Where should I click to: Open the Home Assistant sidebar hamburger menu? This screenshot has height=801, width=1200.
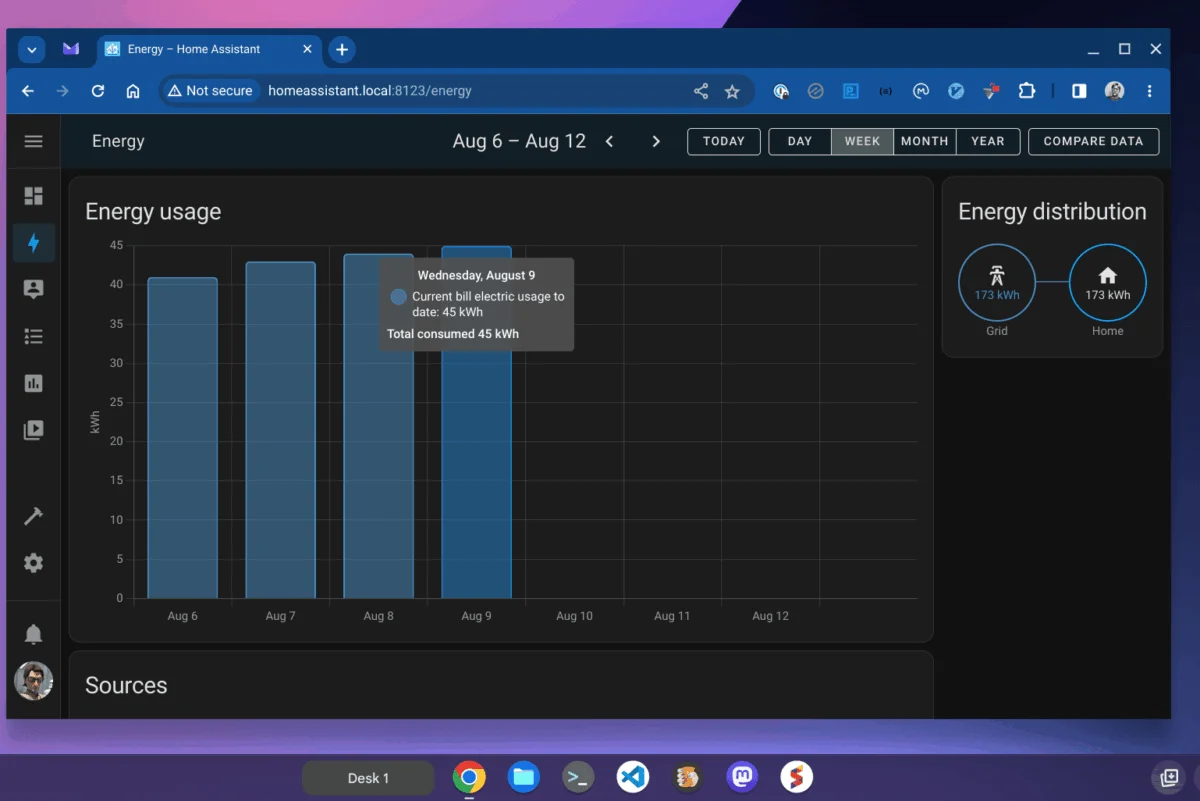(33, 141)
